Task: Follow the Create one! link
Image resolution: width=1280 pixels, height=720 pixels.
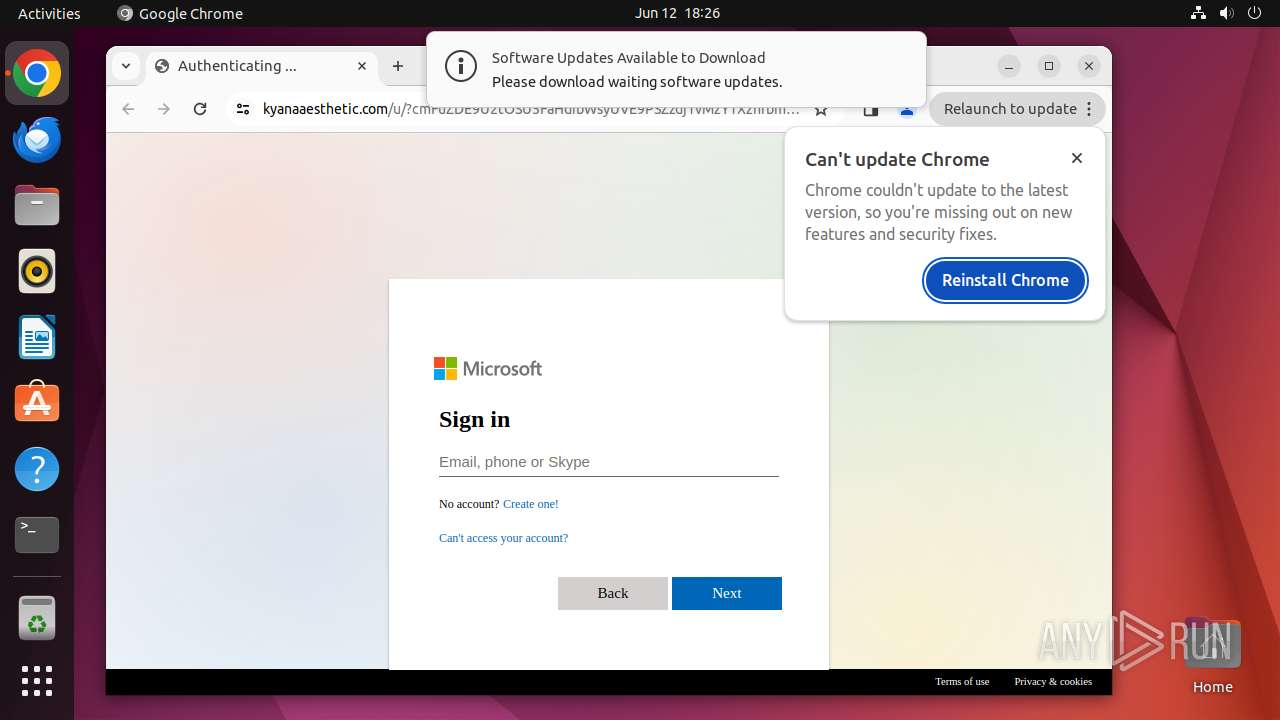Action: [531, 504]
